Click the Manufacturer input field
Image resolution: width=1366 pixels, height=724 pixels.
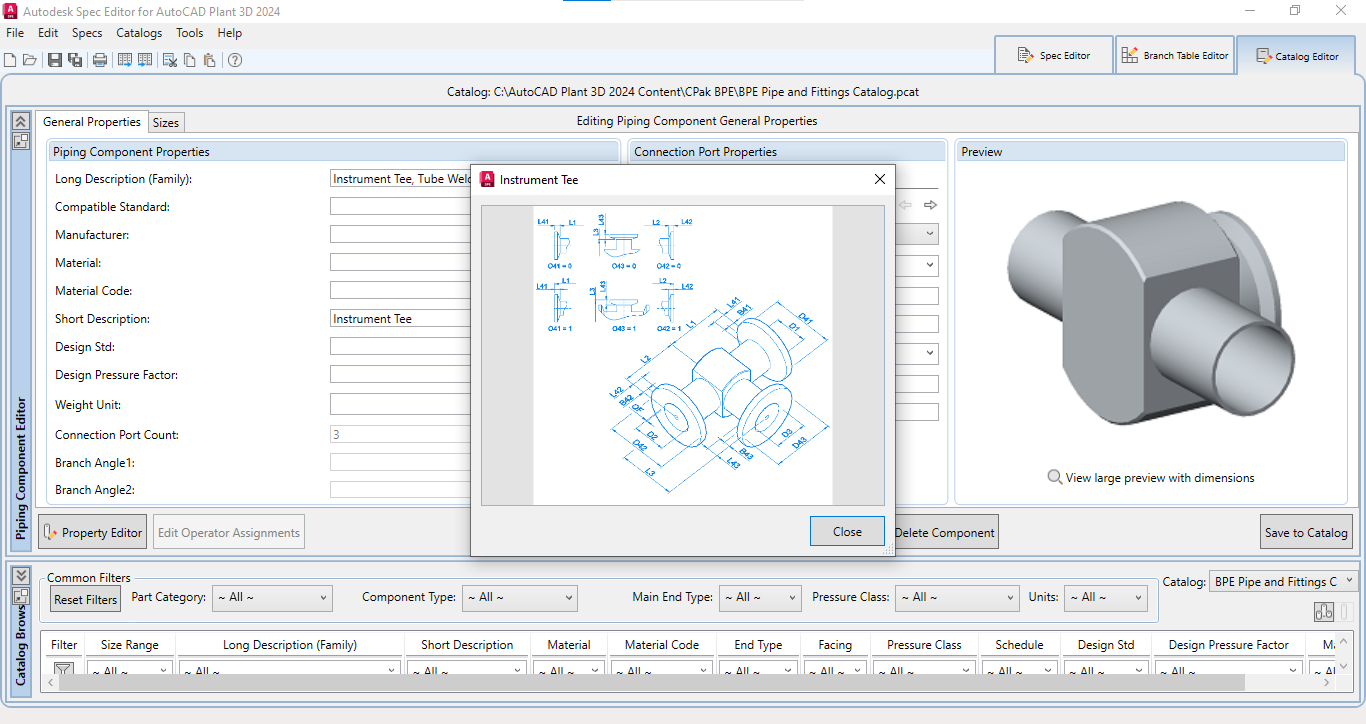click(x=401, y=235)
